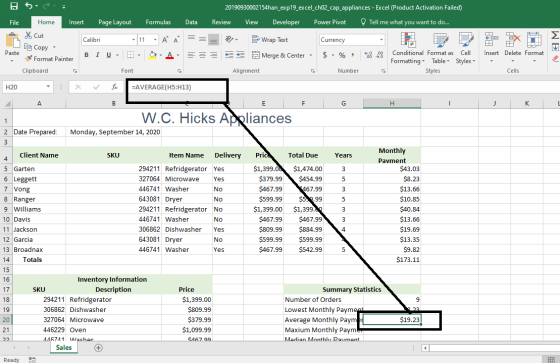560x363 pixels.
Task: Switch to the Review tab
Action: click(221, 22)
